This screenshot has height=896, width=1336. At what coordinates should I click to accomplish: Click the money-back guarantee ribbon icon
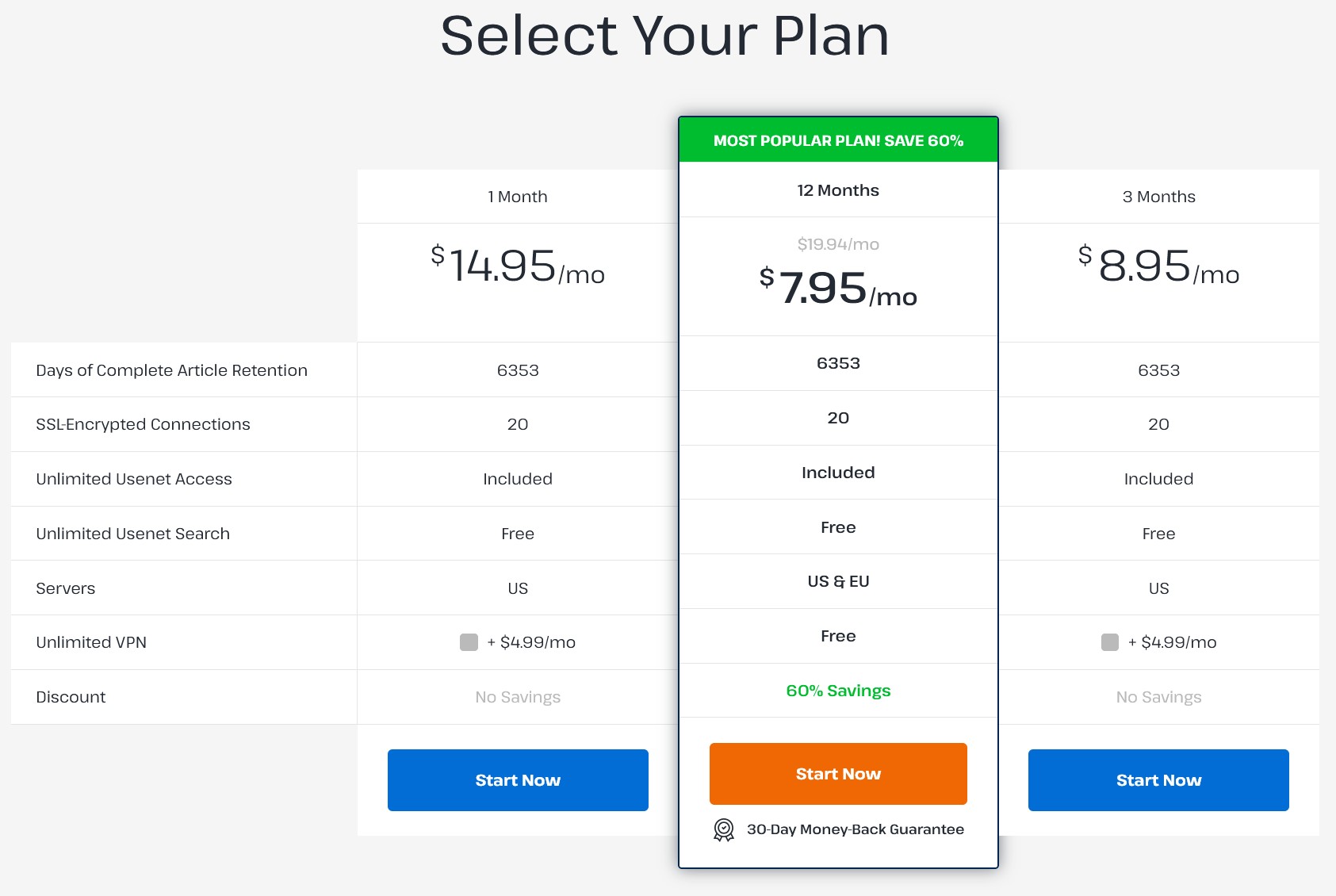(724, 829)
